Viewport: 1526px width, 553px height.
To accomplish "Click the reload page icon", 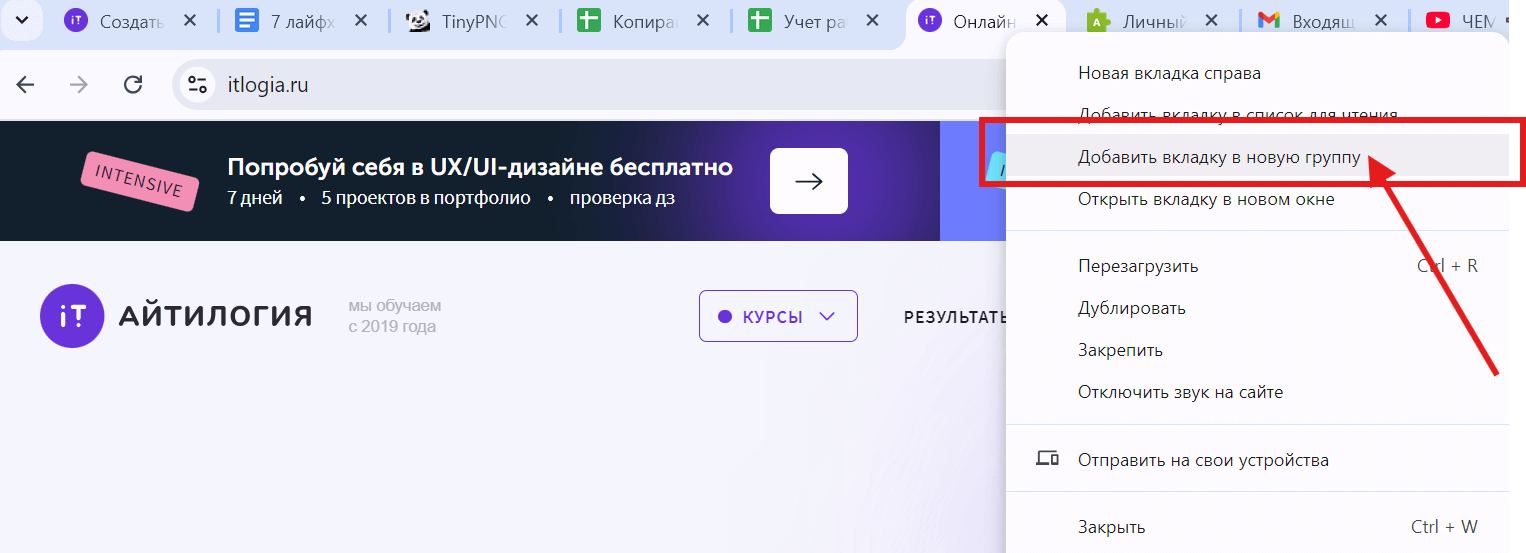I will pos(133,85).
